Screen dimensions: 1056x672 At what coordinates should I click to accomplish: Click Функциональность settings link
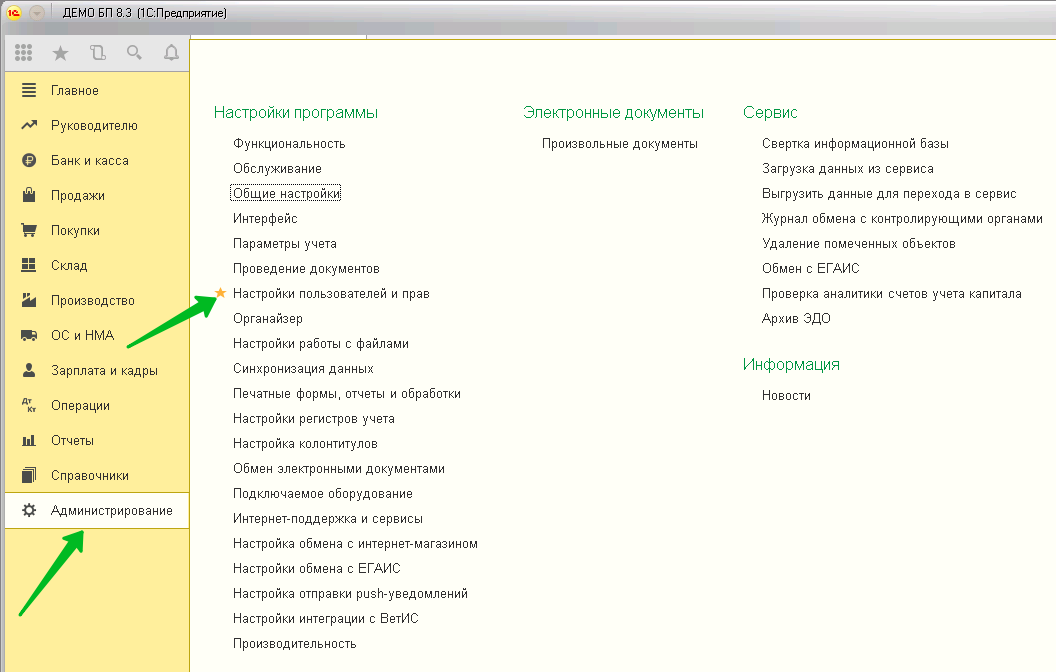point(289,144)
